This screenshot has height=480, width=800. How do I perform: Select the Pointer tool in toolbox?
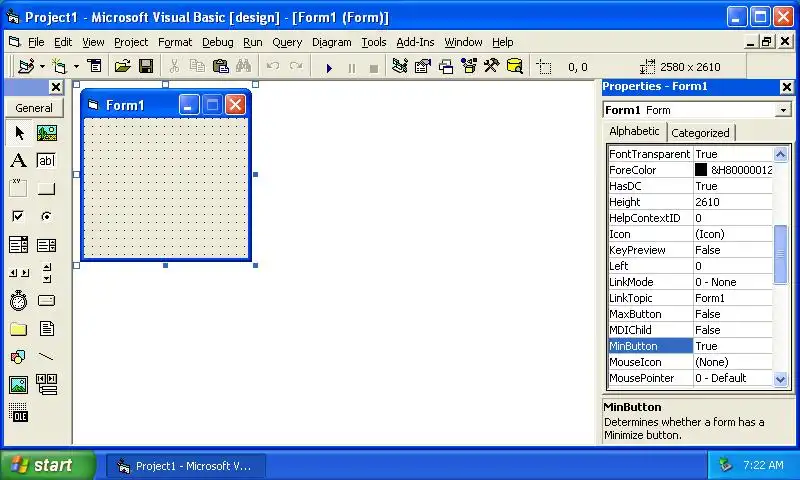click(x=19, y=133)
